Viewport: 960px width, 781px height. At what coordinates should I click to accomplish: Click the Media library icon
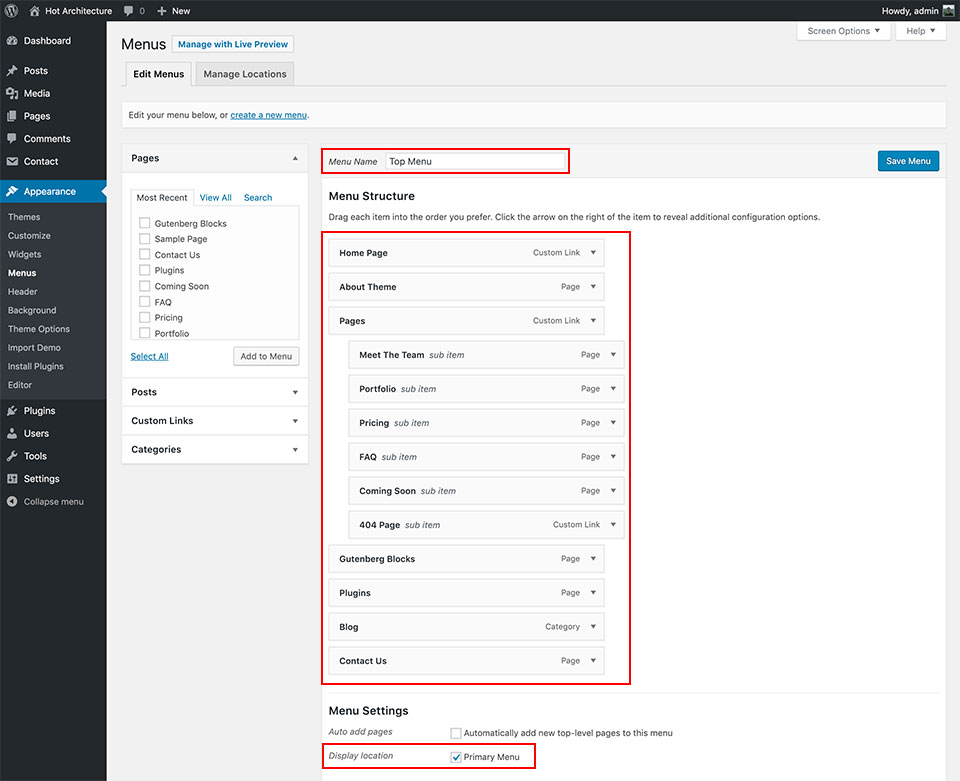pyautogui.click(x=12, y=93)
